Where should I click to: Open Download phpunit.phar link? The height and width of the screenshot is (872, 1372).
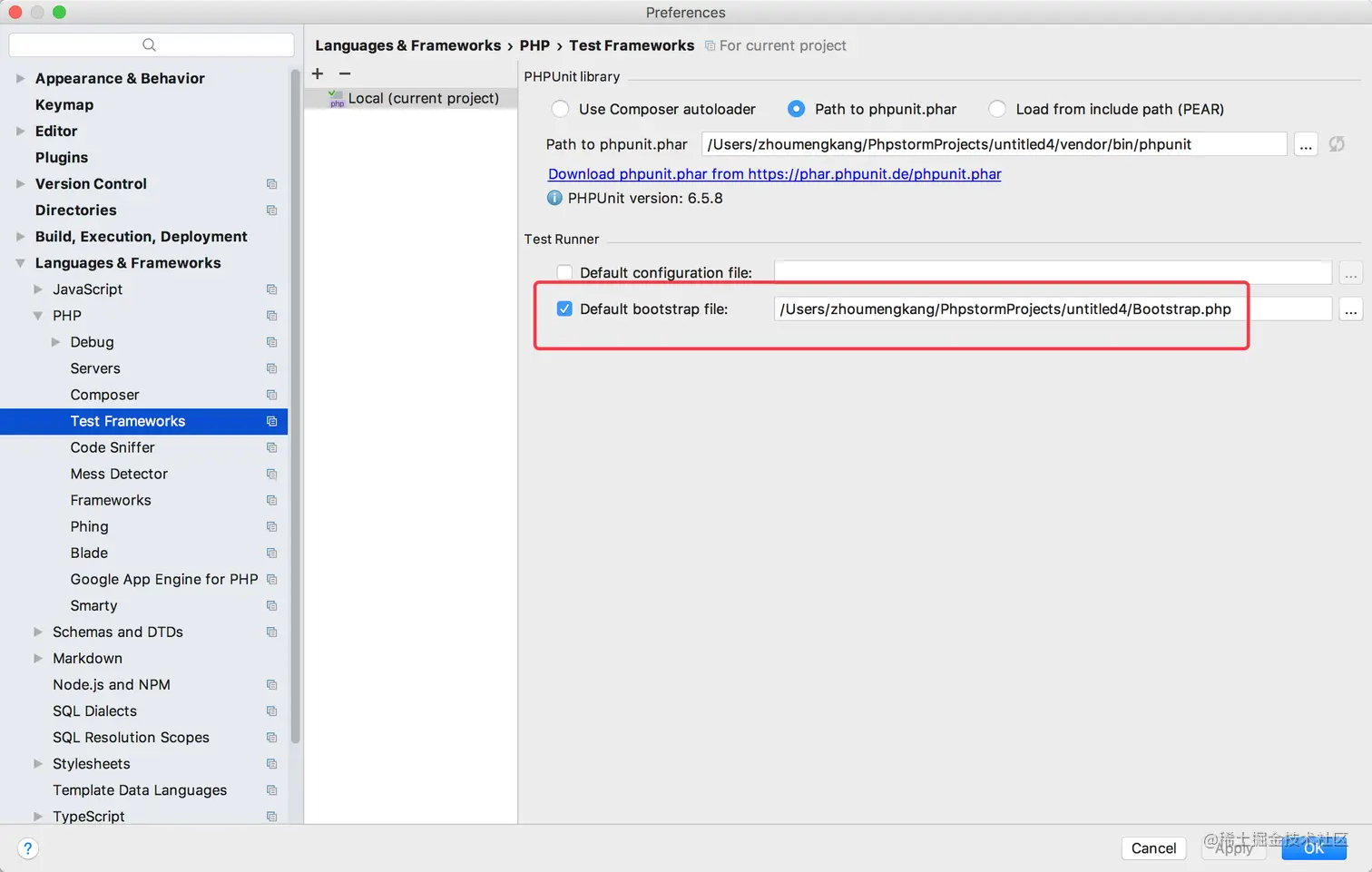coord(774,174)
